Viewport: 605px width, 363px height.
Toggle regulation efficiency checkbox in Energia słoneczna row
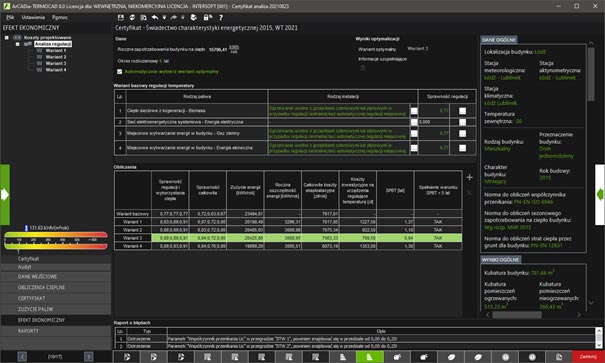click(462, 148)
